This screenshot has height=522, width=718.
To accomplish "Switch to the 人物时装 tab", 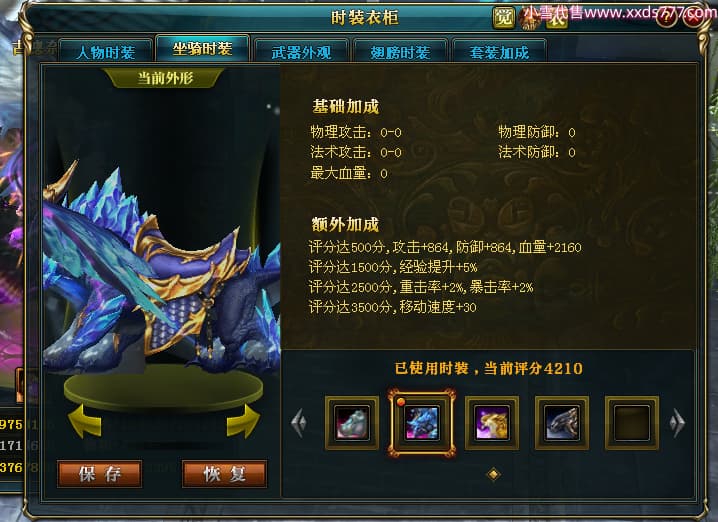I will tap(106, 51).
